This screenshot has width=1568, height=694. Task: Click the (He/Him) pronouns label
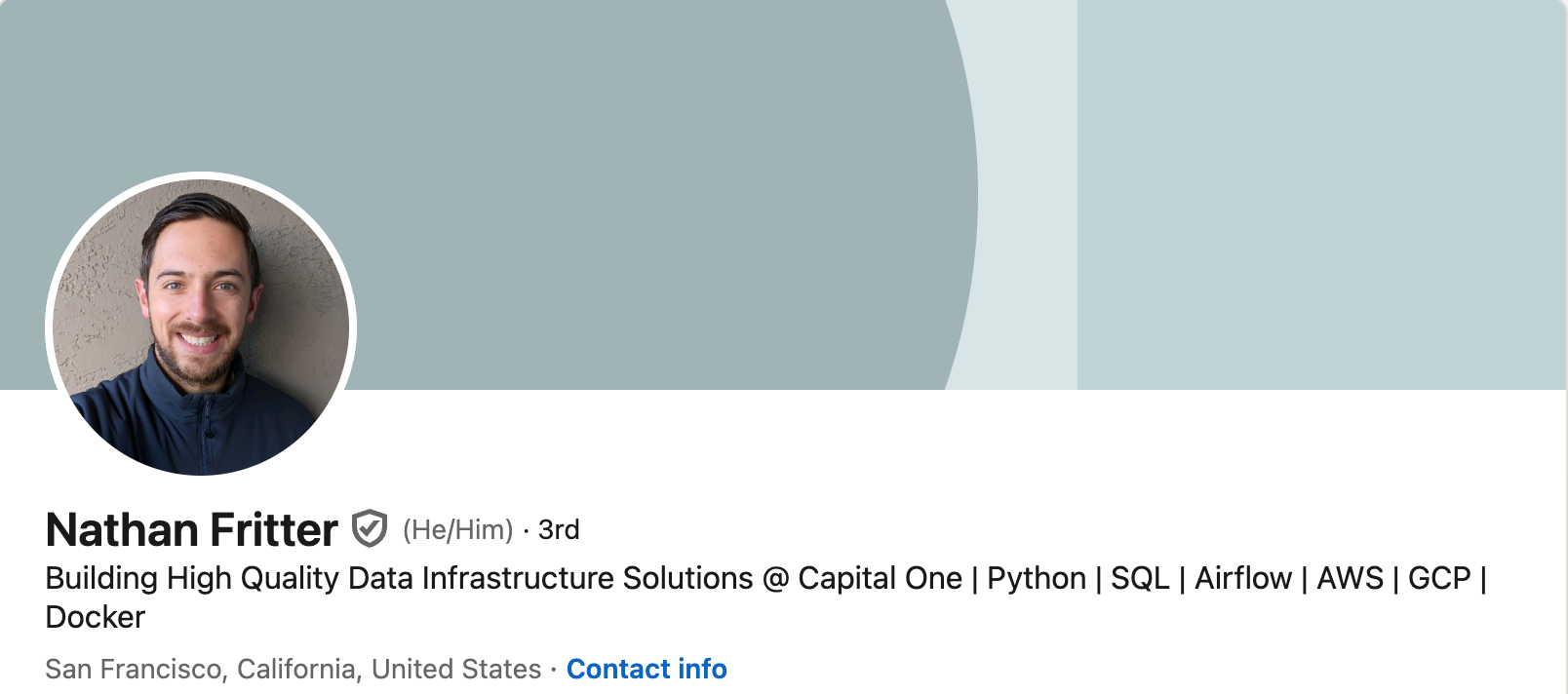(458, 529)
